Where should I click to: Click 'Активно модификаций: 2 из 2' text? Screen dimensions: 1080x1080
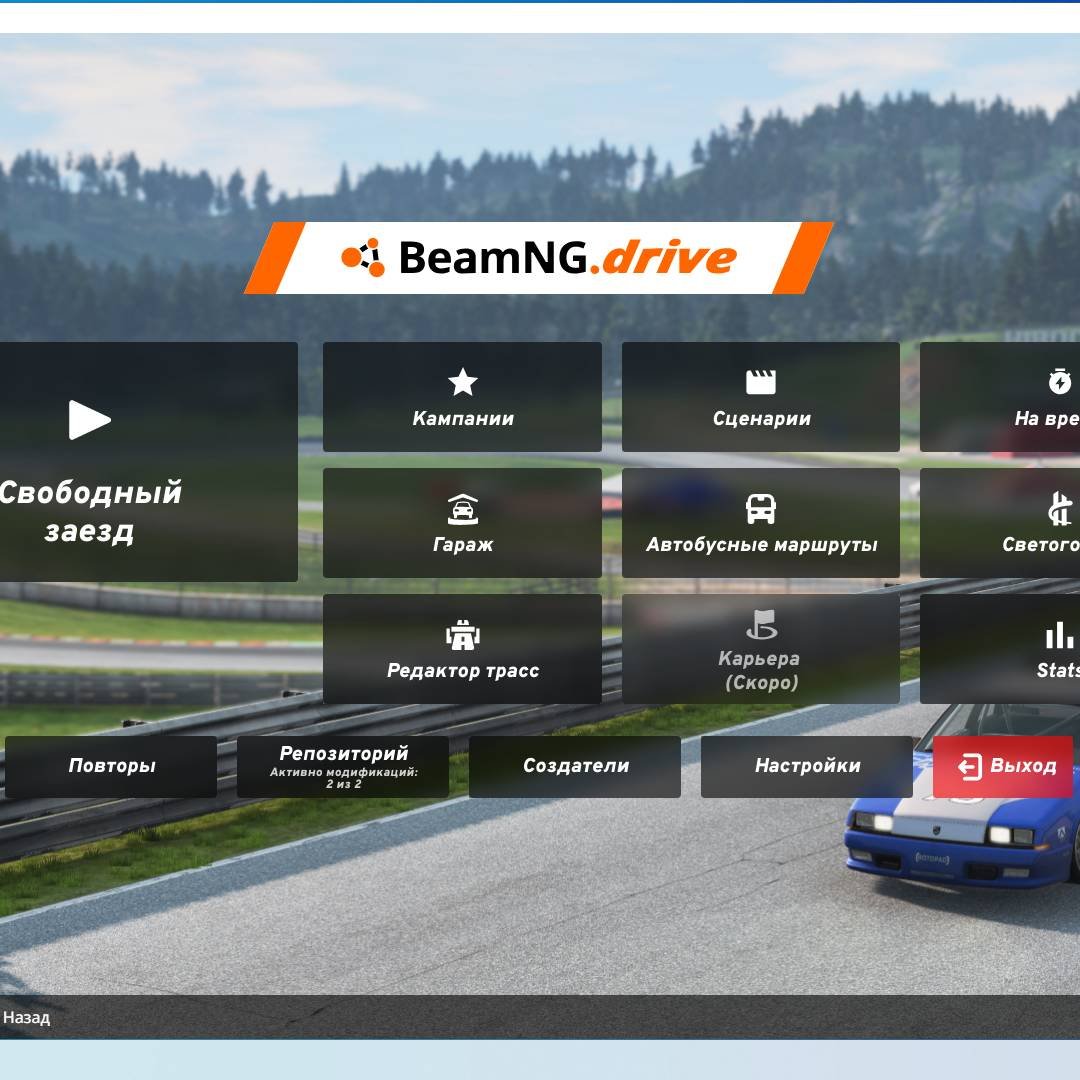[344, 778]
